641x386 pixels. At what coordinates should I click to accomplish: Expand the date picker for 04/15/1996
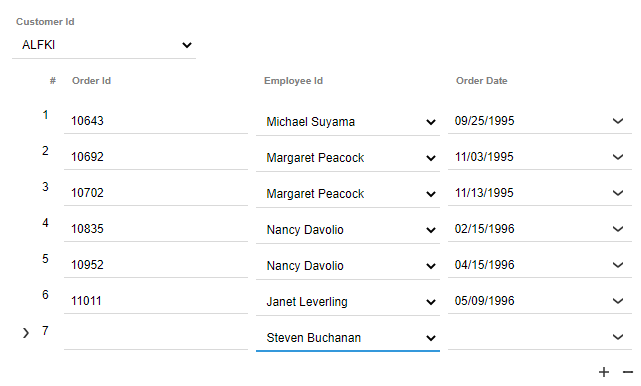(618, 265)
